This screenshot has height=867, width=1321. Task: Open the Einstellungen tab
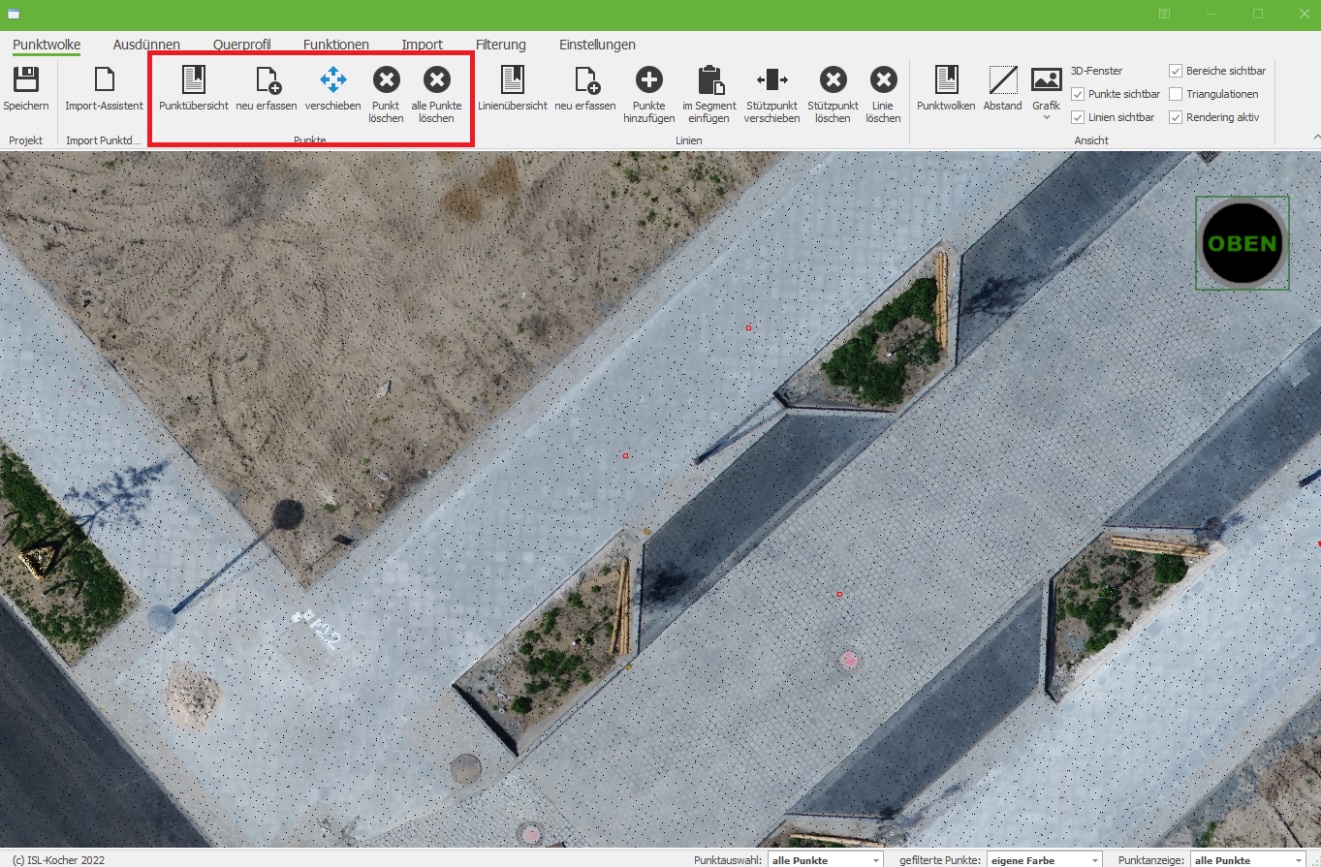click(x=597, y=45)
